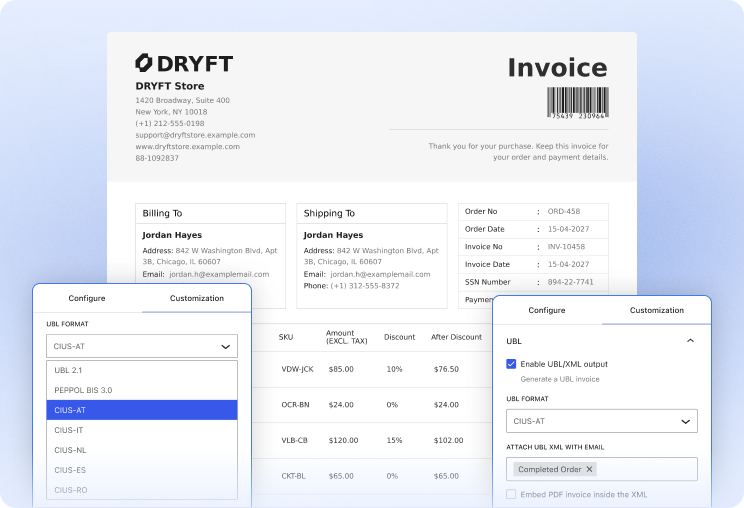Image resolution: width=744 pixels, height=508 pixels.
Task: Click the $102.00 after discount value
Action: pos(448,440)
